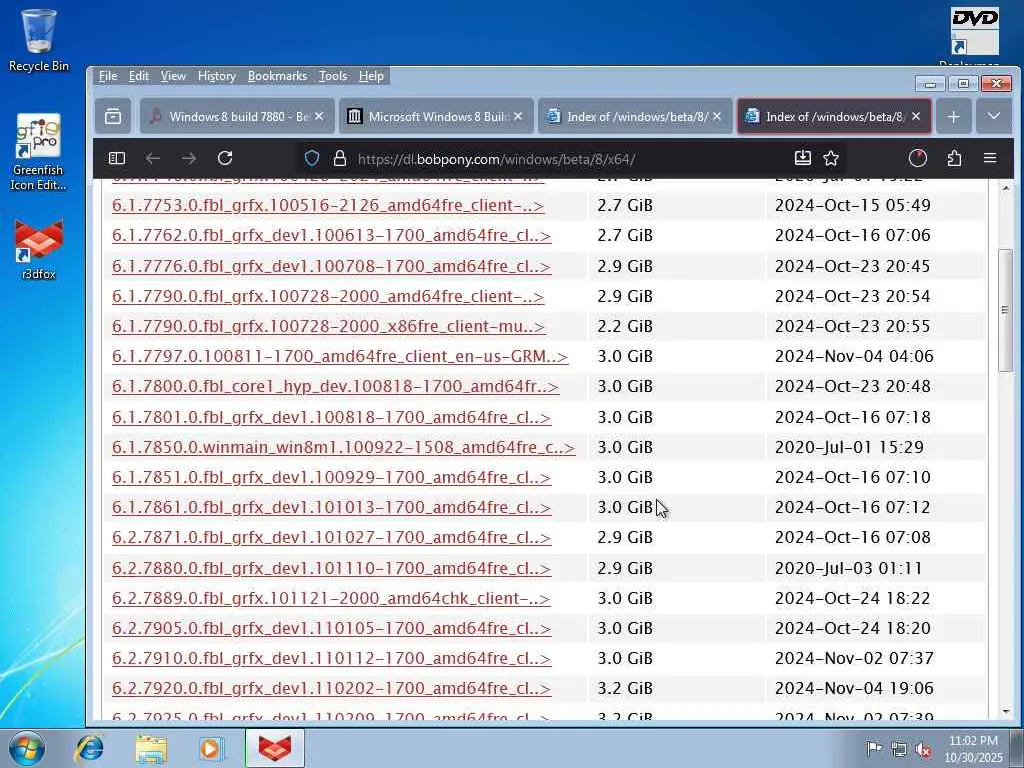Open the History menu
Screen dimensions: 1024x768
[217, 76]
